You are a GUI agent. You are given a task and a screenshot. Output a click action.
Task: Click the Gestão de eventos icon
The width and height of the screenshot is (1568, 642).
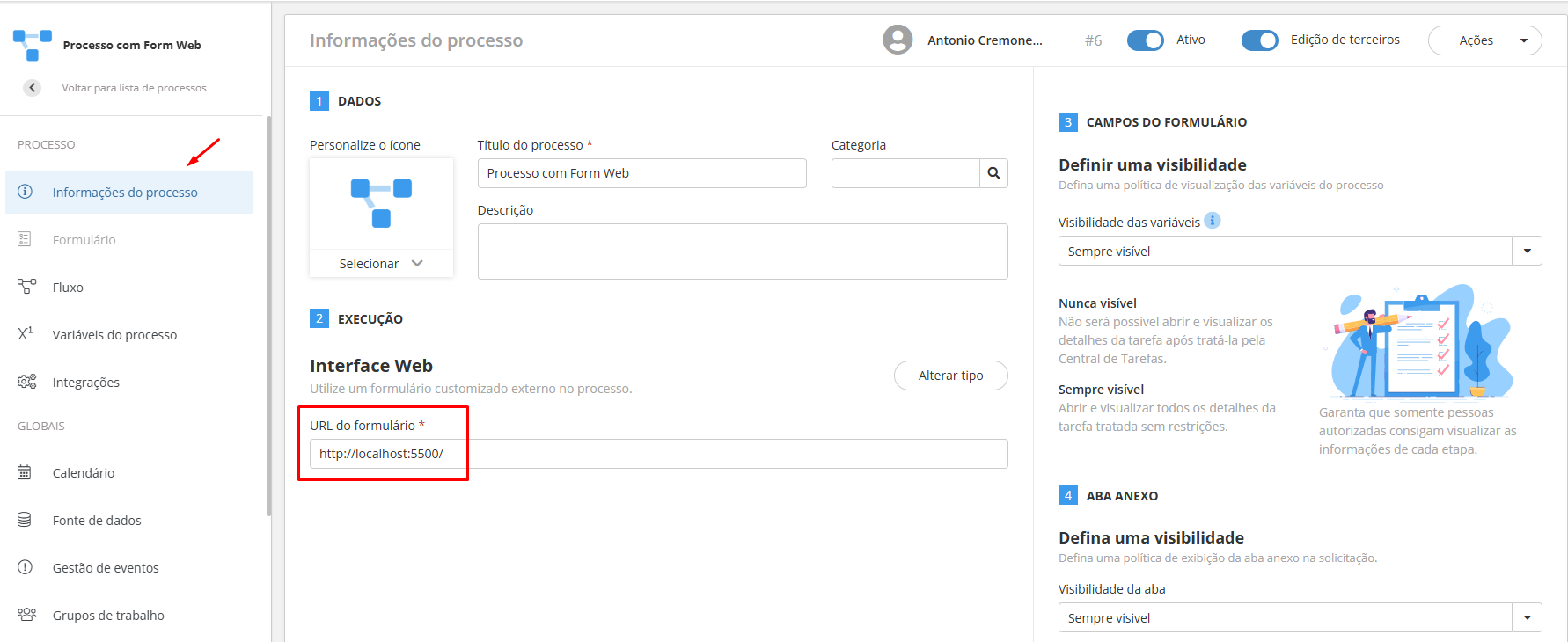point(26,567)
